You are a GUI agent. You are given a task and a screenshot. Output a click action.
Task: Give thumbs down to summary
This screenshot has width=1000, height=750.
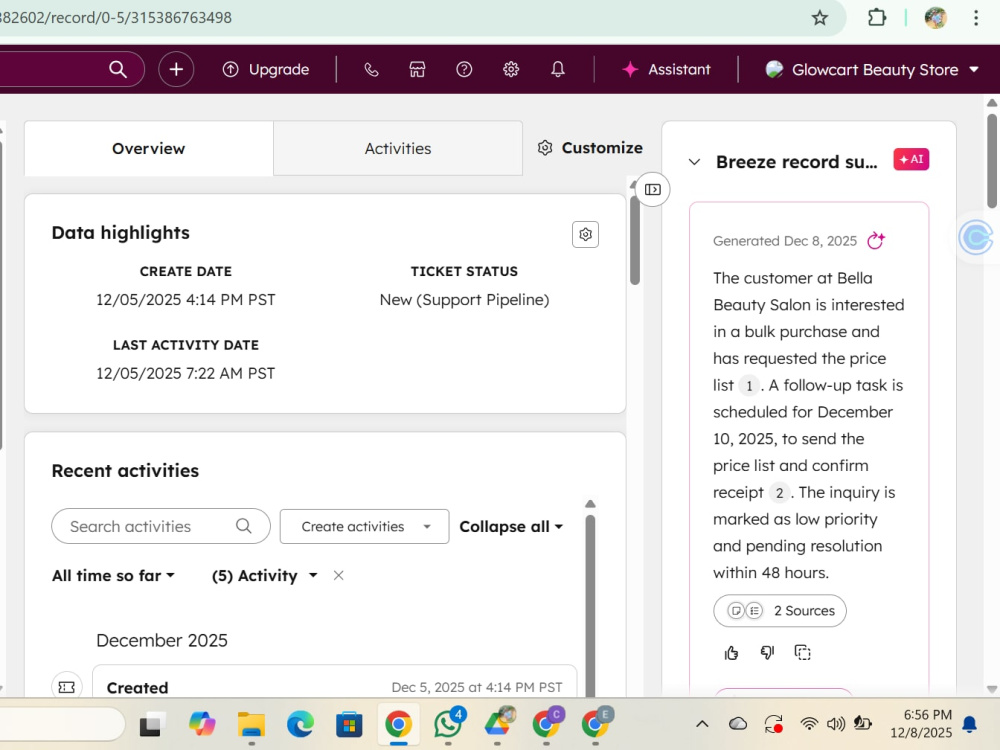tap(767, 652)
